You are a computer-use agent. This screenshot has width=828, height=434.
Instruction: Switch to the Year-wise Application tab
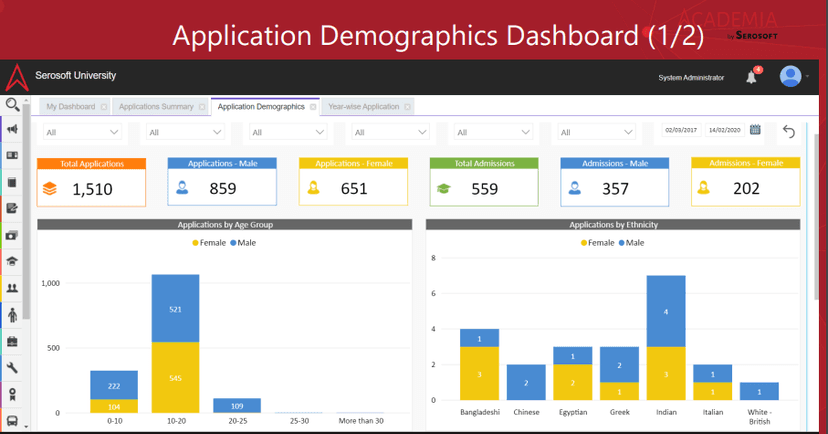pyautogui.click(x=363, y=106)
